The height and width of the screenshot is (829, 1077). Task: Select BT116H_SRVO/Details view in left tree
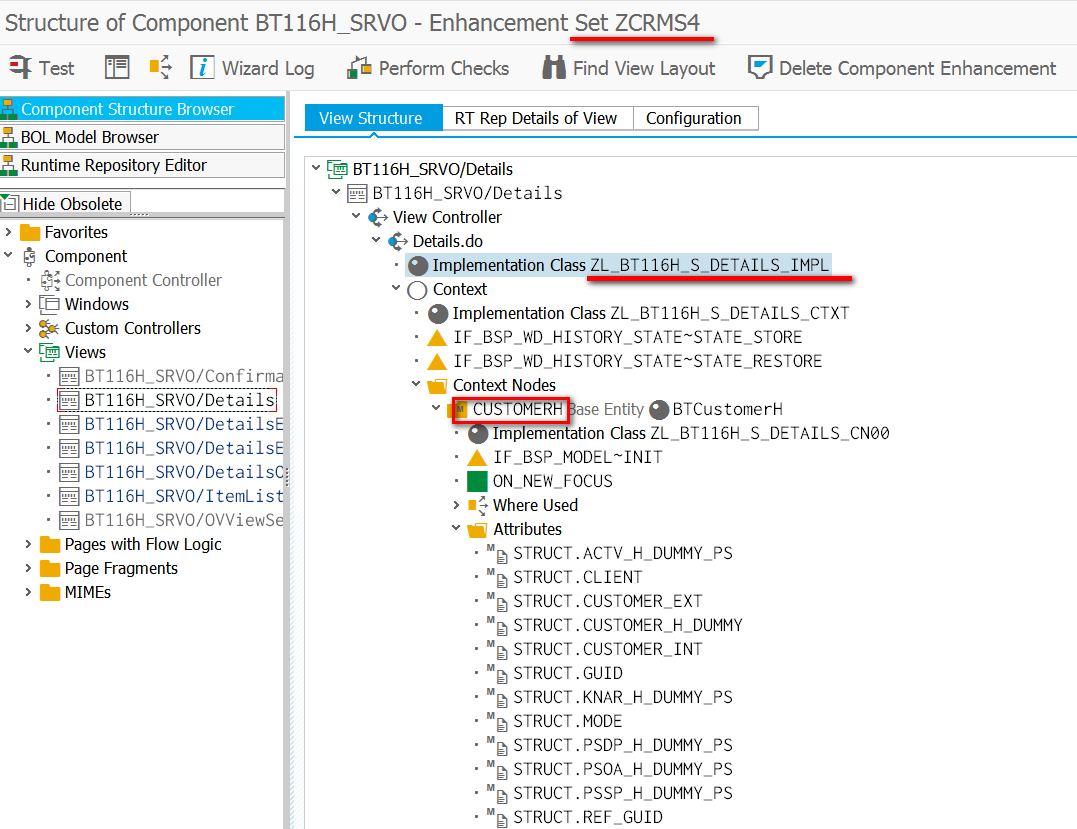point(179,400)
